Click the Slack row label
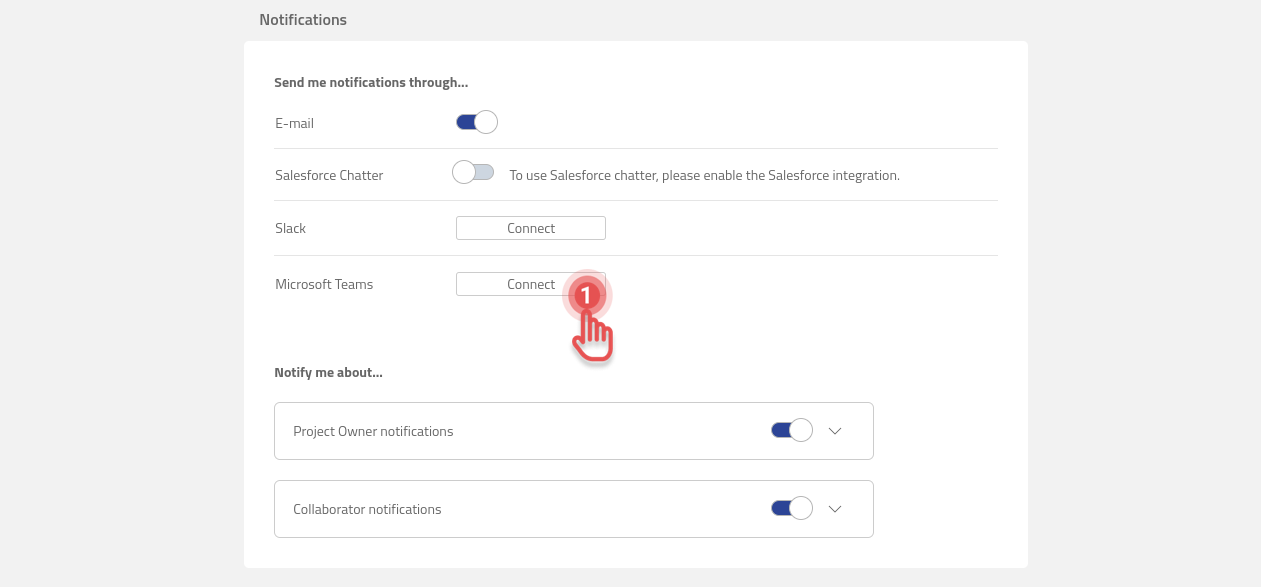Image resolution: width=1261 pixels, height=587 pixels. tap(290, 228)
